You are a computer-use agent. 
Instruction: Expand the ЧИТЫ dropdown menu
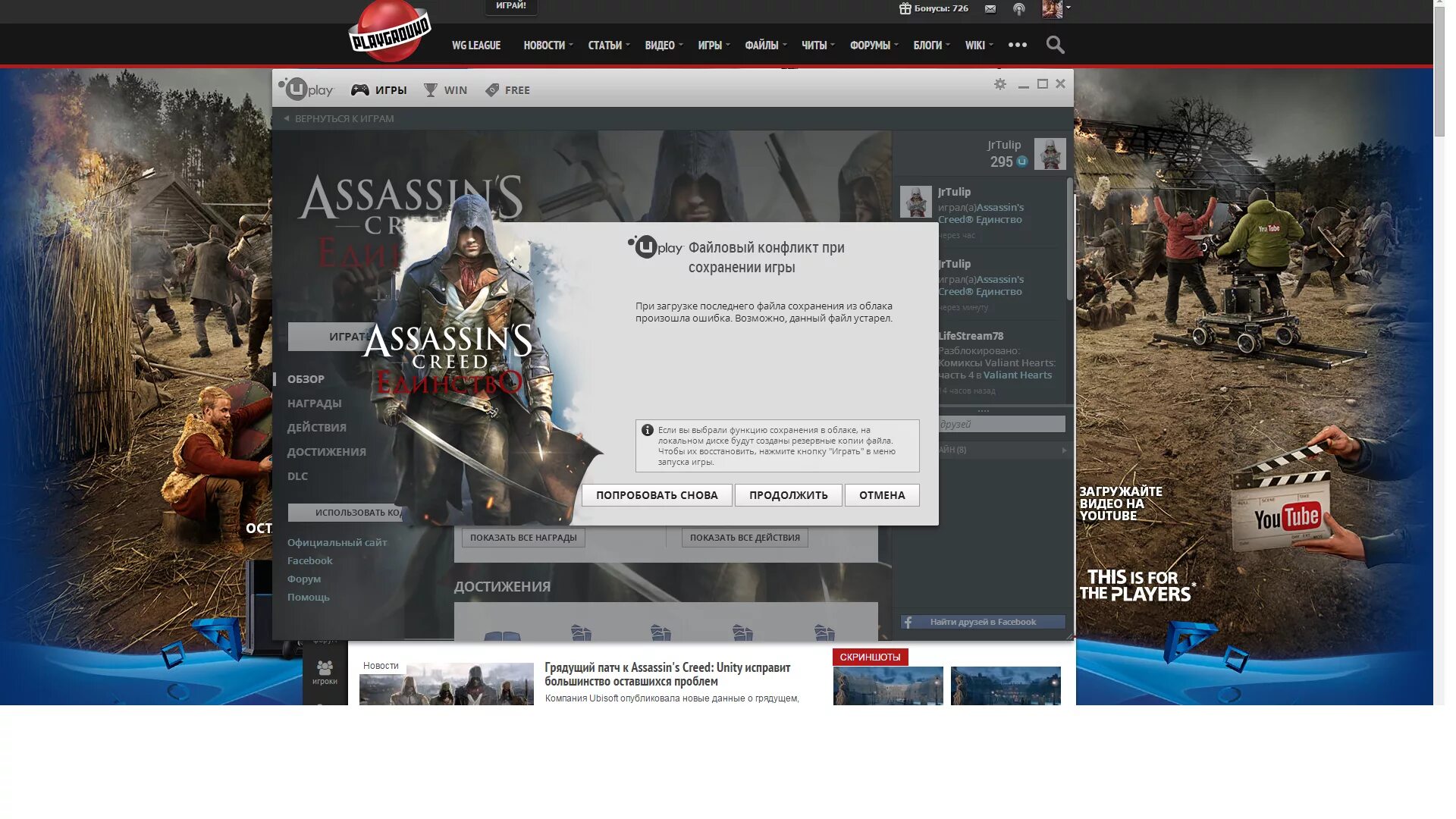pos(817,45)
